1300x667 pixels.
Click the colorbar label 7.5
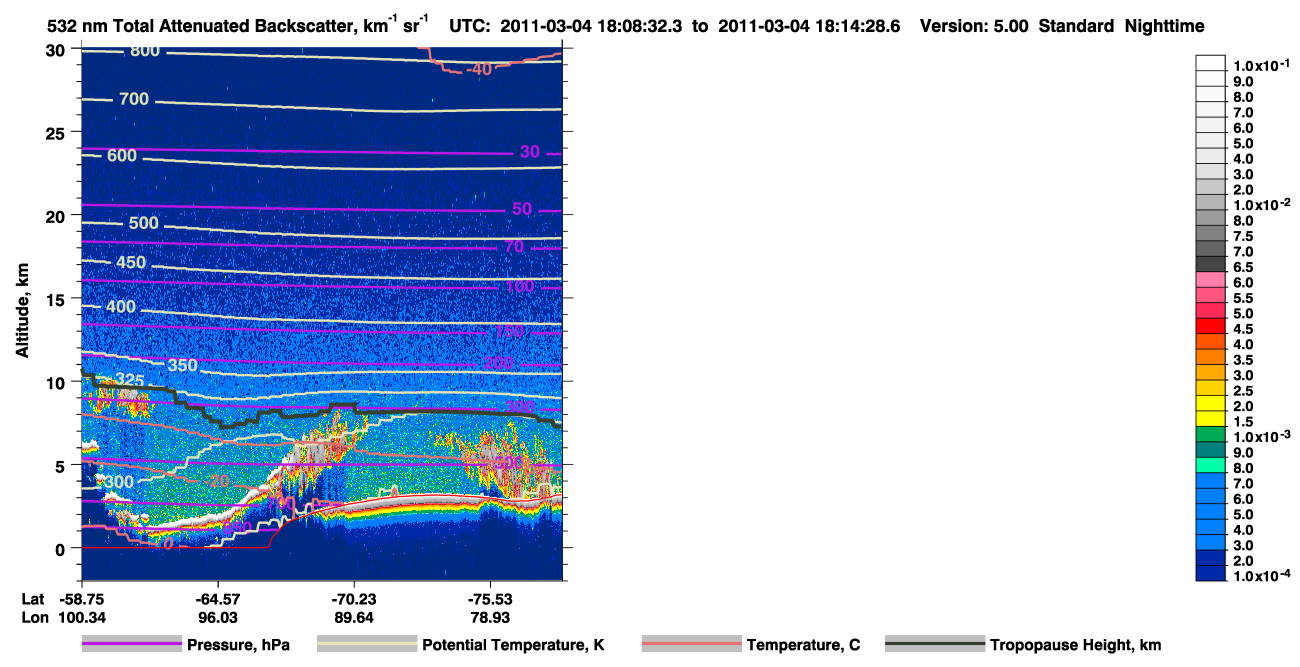1243,236
